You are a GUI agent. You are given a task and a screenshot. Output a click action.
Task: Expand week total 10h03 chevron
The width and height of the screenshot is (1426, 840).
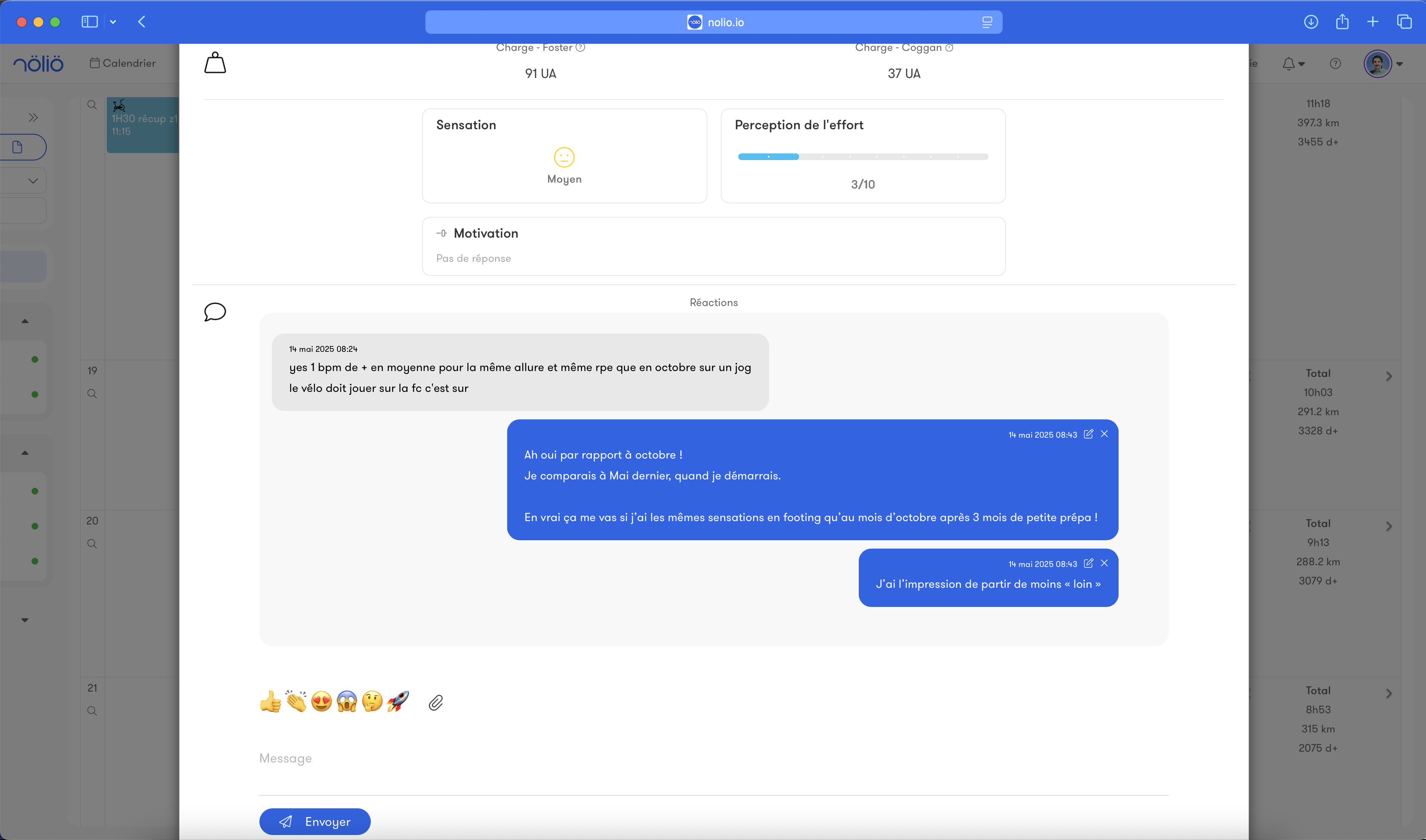tap(1388, 376)
